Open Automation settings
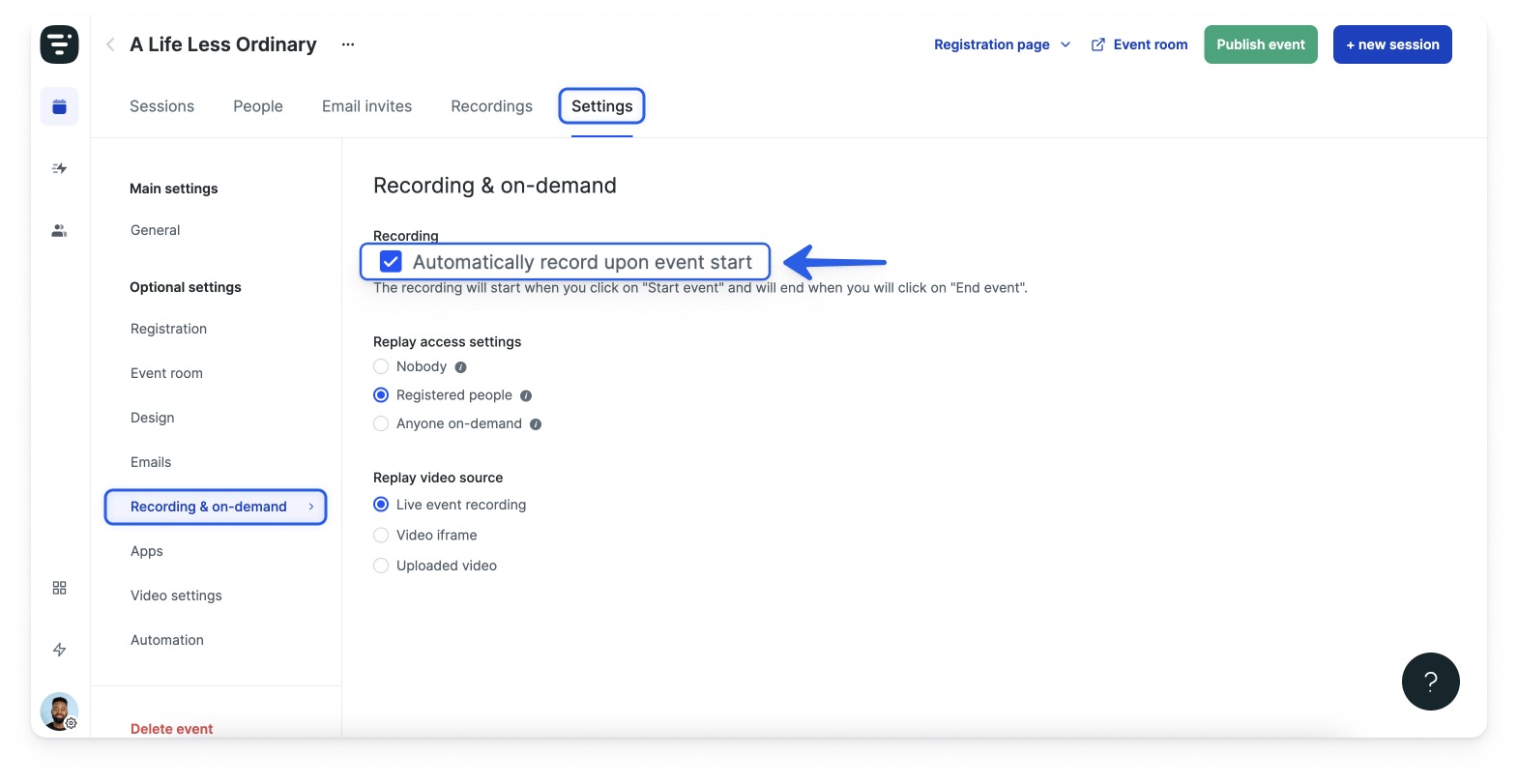 [x=167, y=640]
